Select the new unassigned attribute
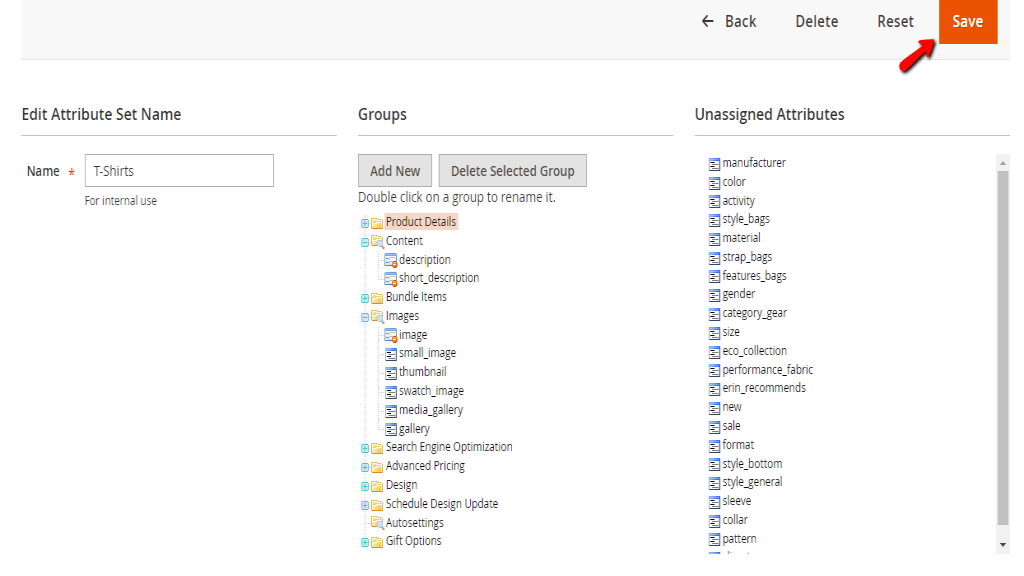Image resolution: width=1024 pixels, height=576 pixels. (x=731, y=408)
